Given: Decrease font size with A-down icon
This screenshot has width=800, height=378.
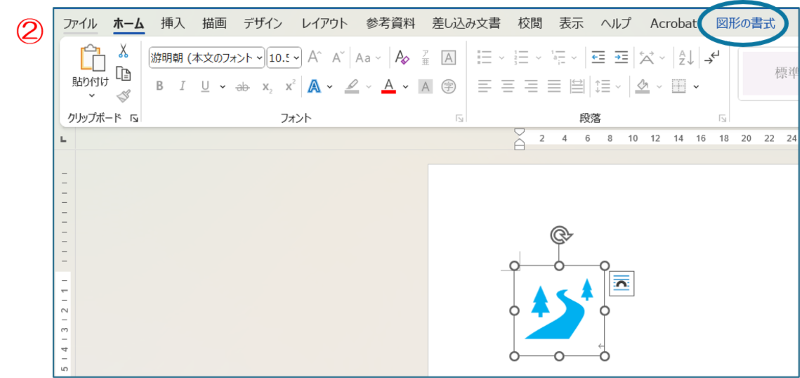Looking at the screenshot, I should coord(338,58).
